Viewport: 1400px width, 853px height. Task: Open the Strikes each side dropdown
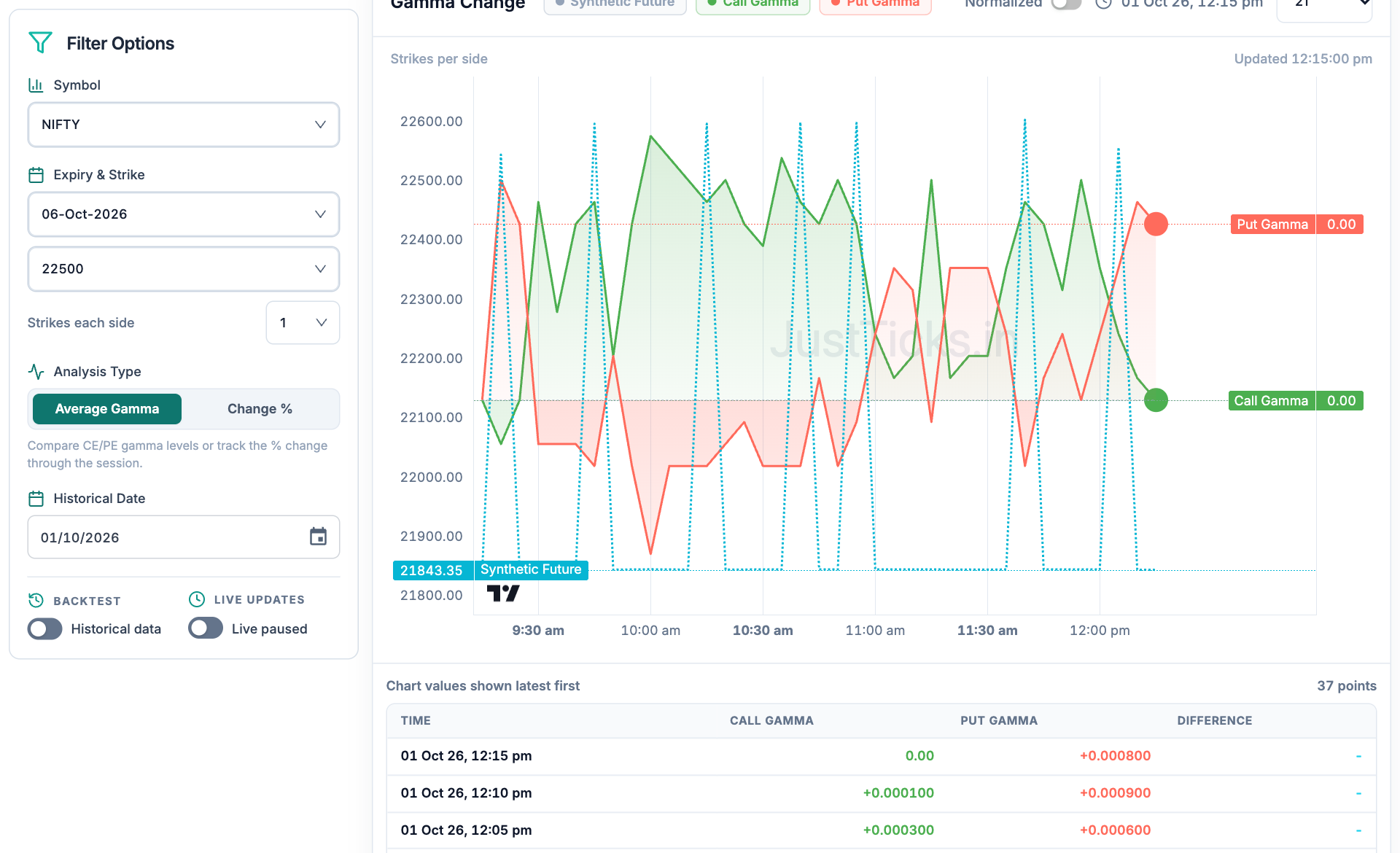pos(303,322)
